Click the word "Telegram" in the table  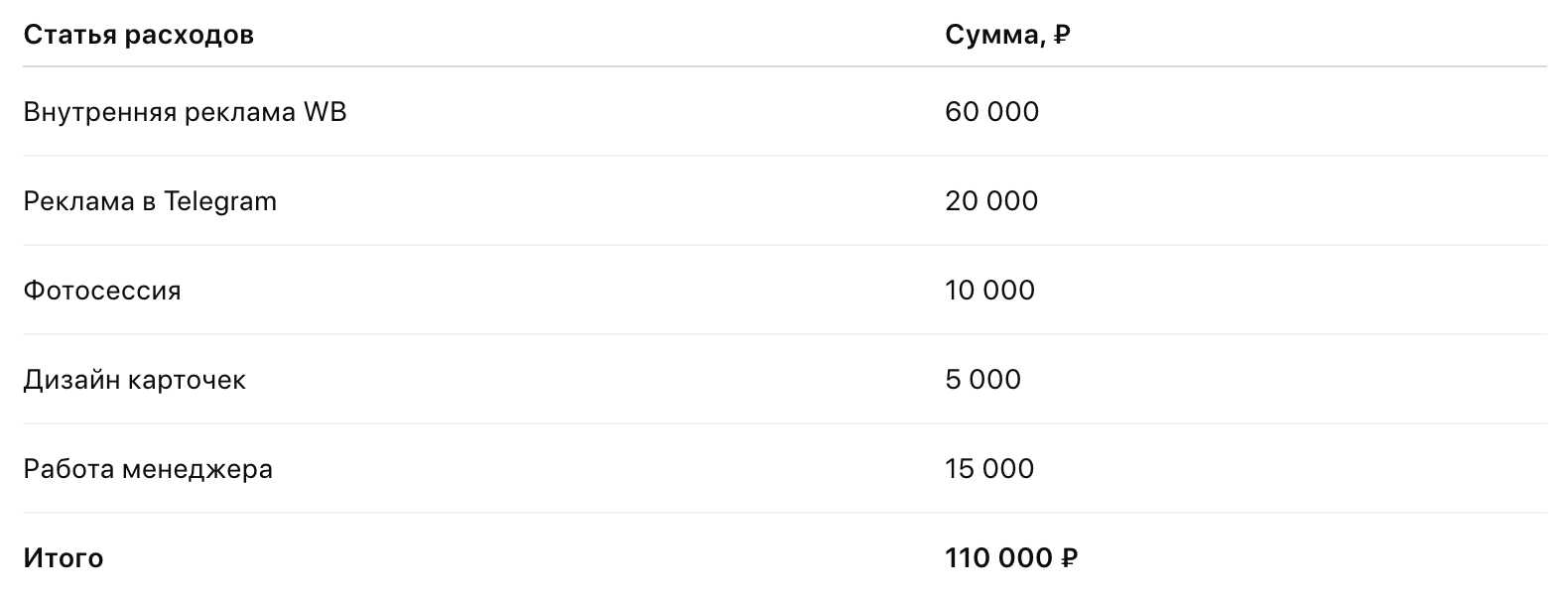[220, 201]
